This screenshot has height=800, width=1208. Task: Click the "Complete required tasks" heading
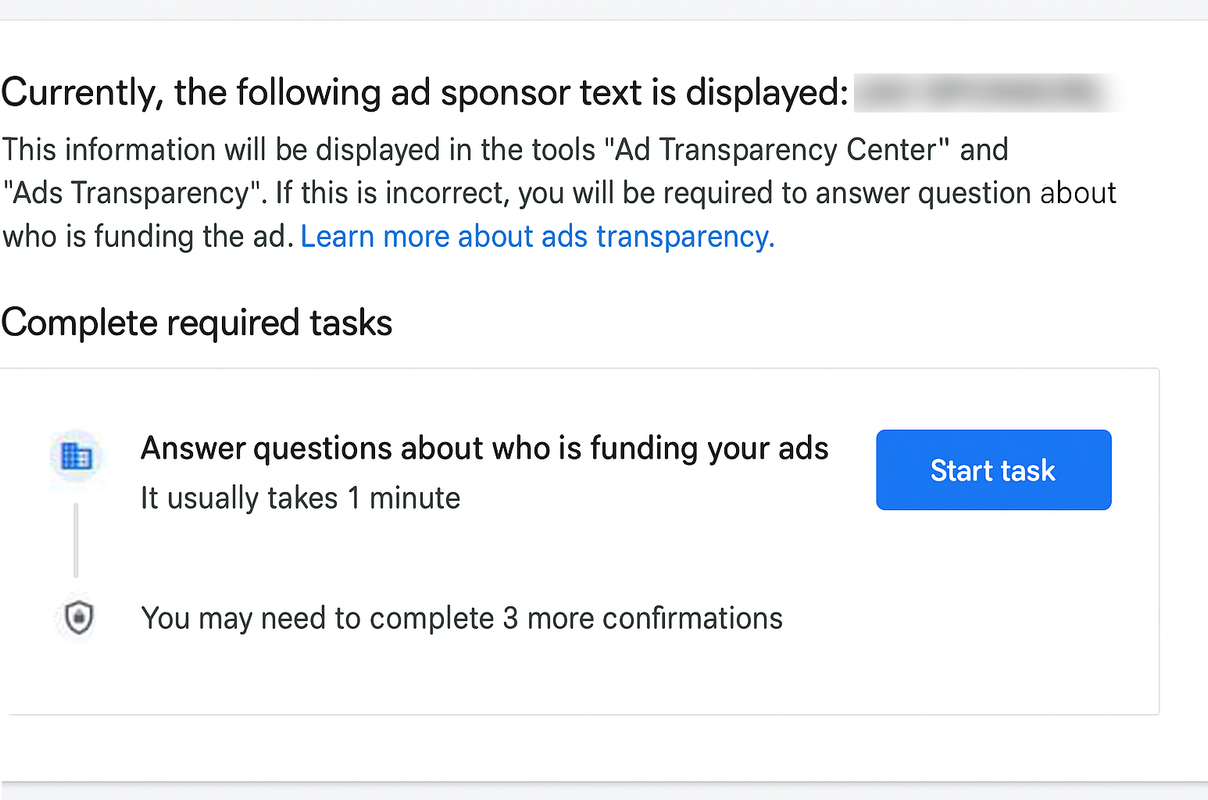click(197, 322)
